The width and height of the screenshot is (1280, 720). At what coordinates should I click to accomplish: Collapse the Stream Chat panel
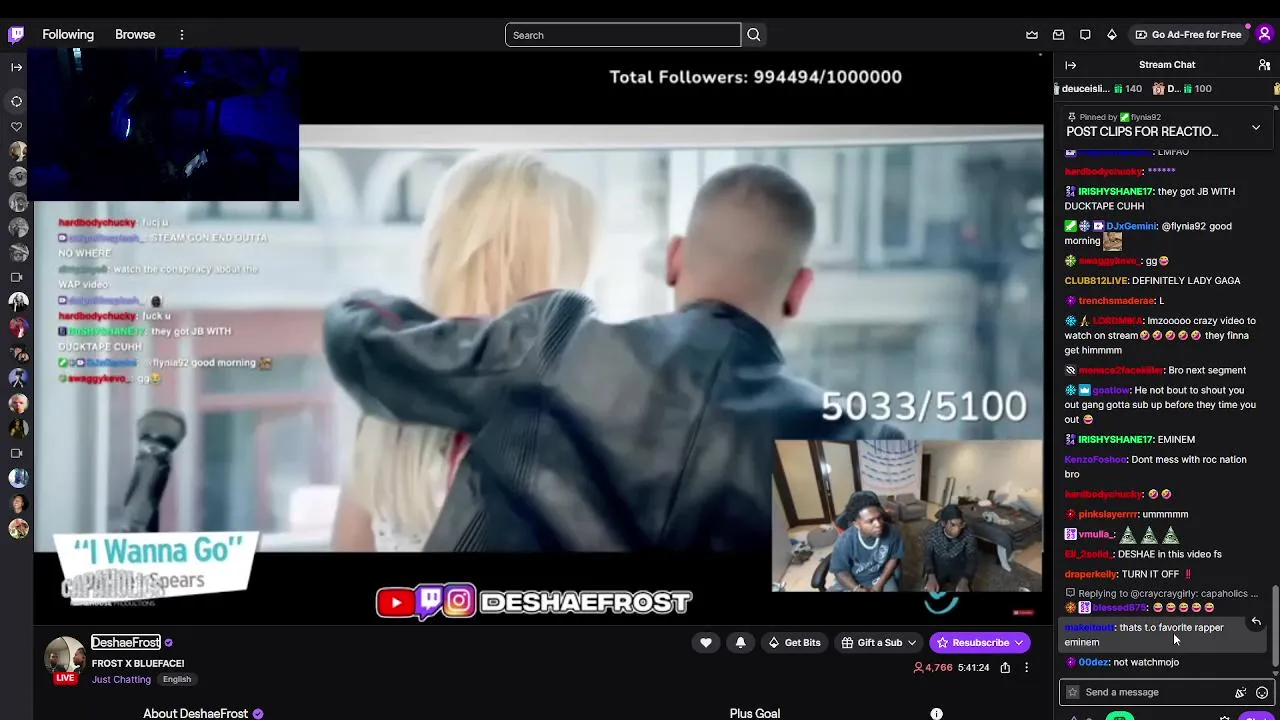coord(1071,65)
